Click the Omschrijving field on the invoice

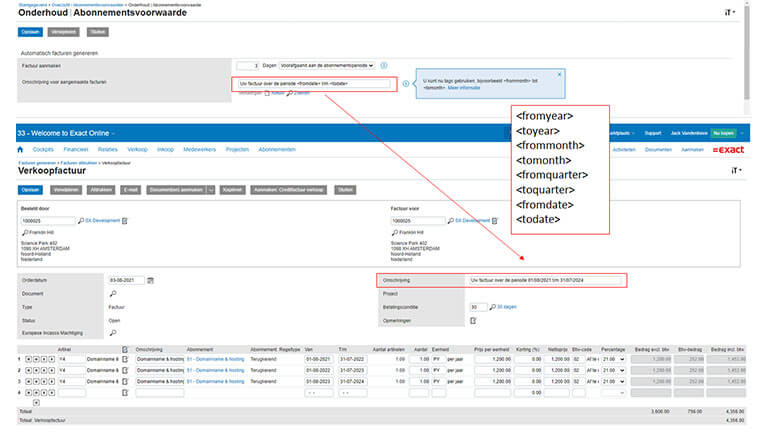(544, 281)
